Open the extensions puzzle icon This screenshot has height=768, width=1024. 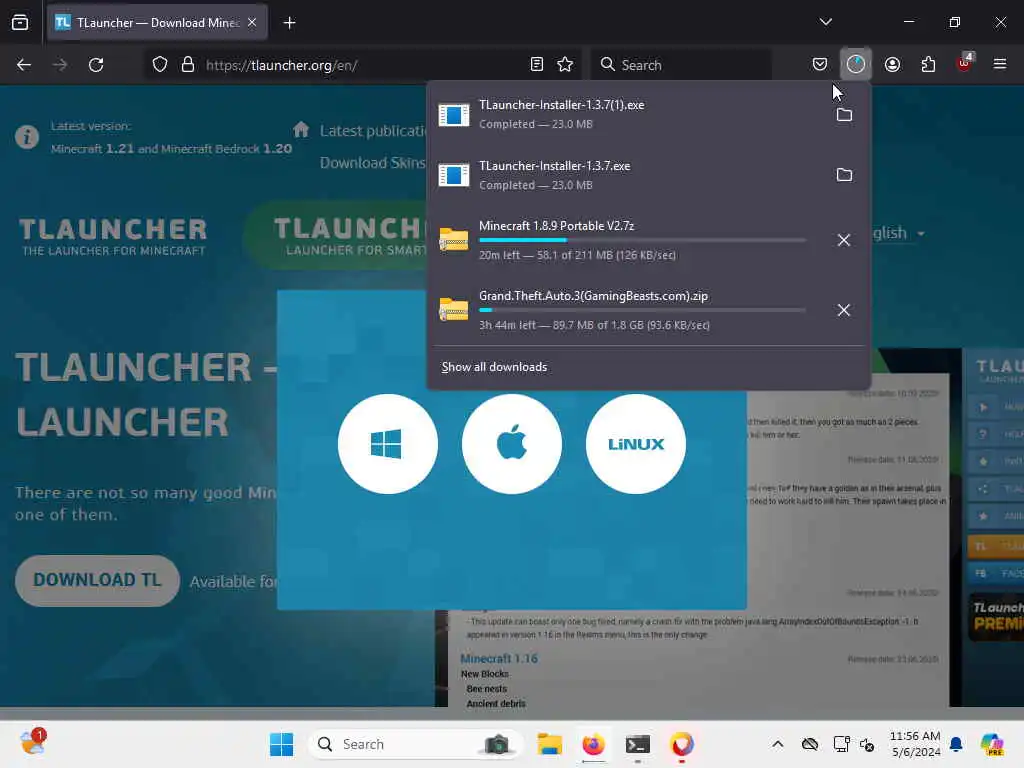point(928,64)
